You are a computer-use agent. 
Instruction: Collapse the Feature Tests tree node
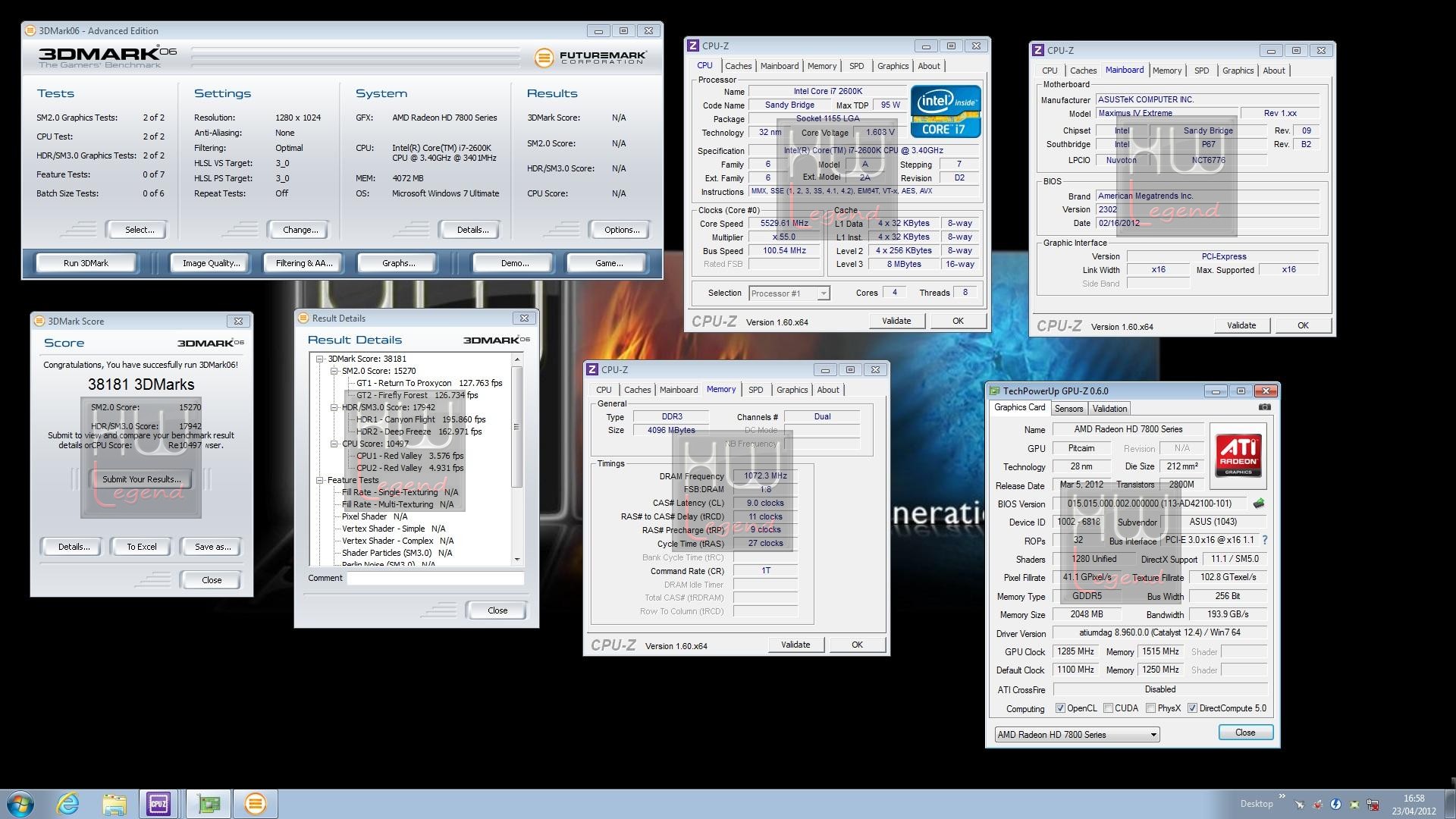[320, 481]
